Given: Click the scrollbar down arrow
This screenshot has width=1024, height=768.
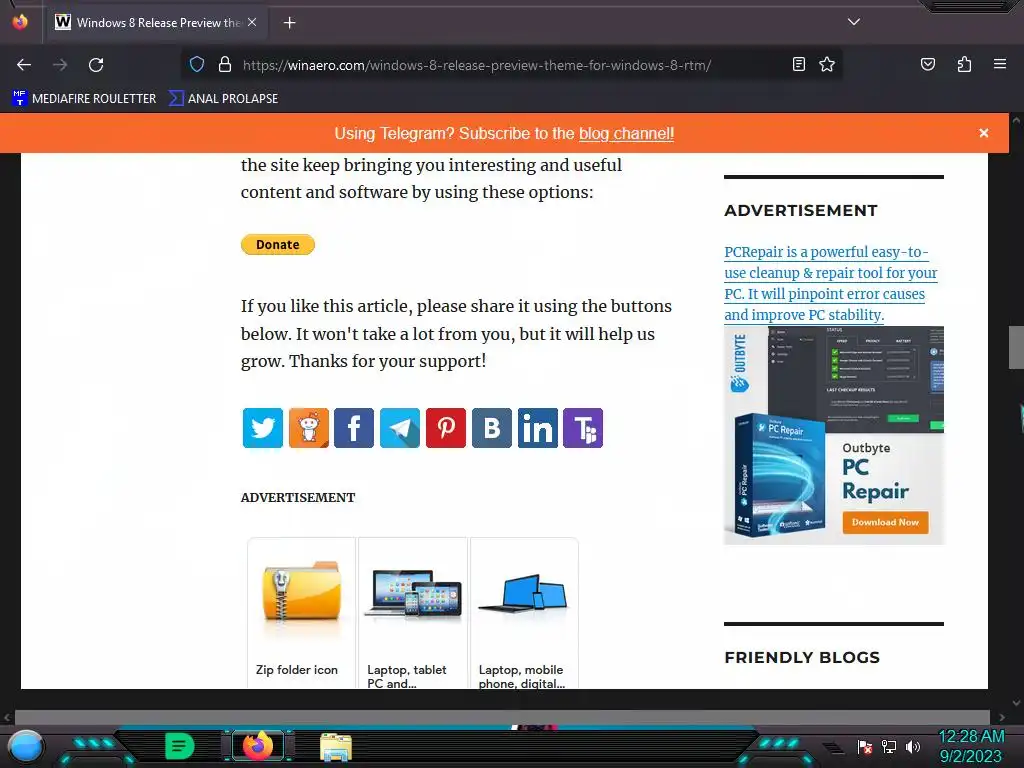Looking at the screenshot, I should coord(1016,703).
